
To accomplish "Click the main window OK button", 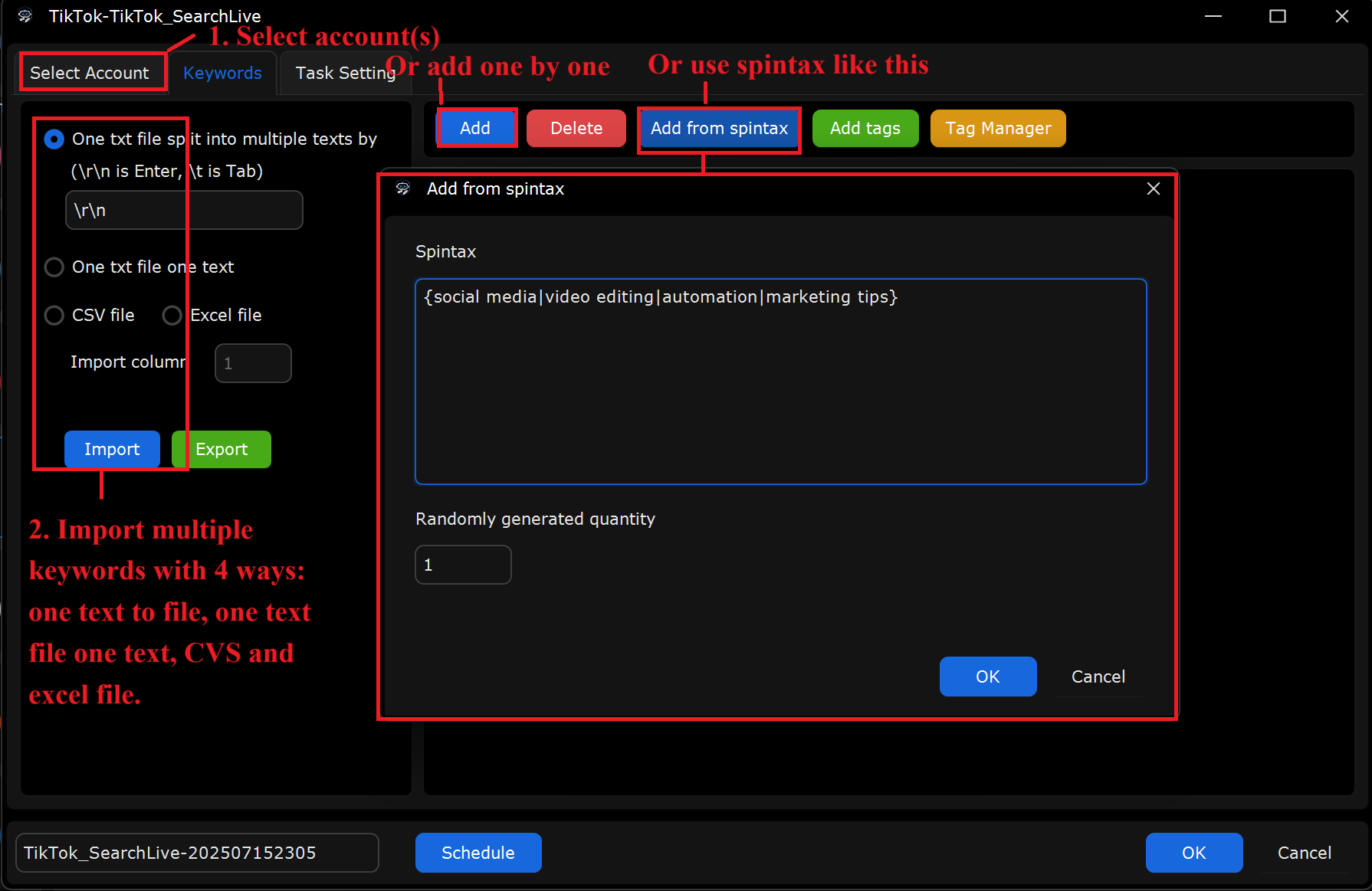I will [1194, 853].
